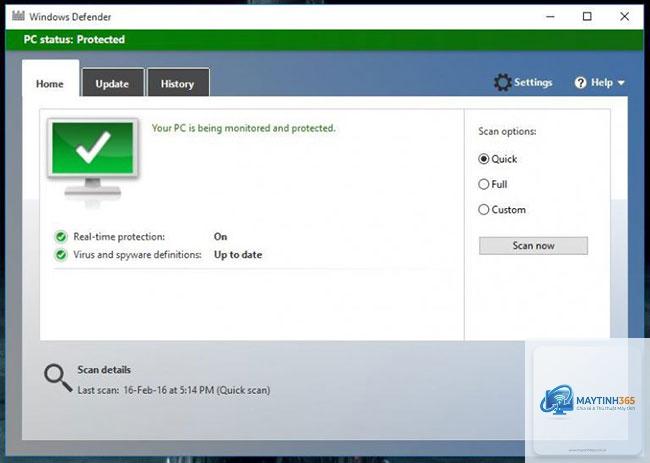
Task: Click the 'Scan options:' heading
Action: [x=507, y=131]
